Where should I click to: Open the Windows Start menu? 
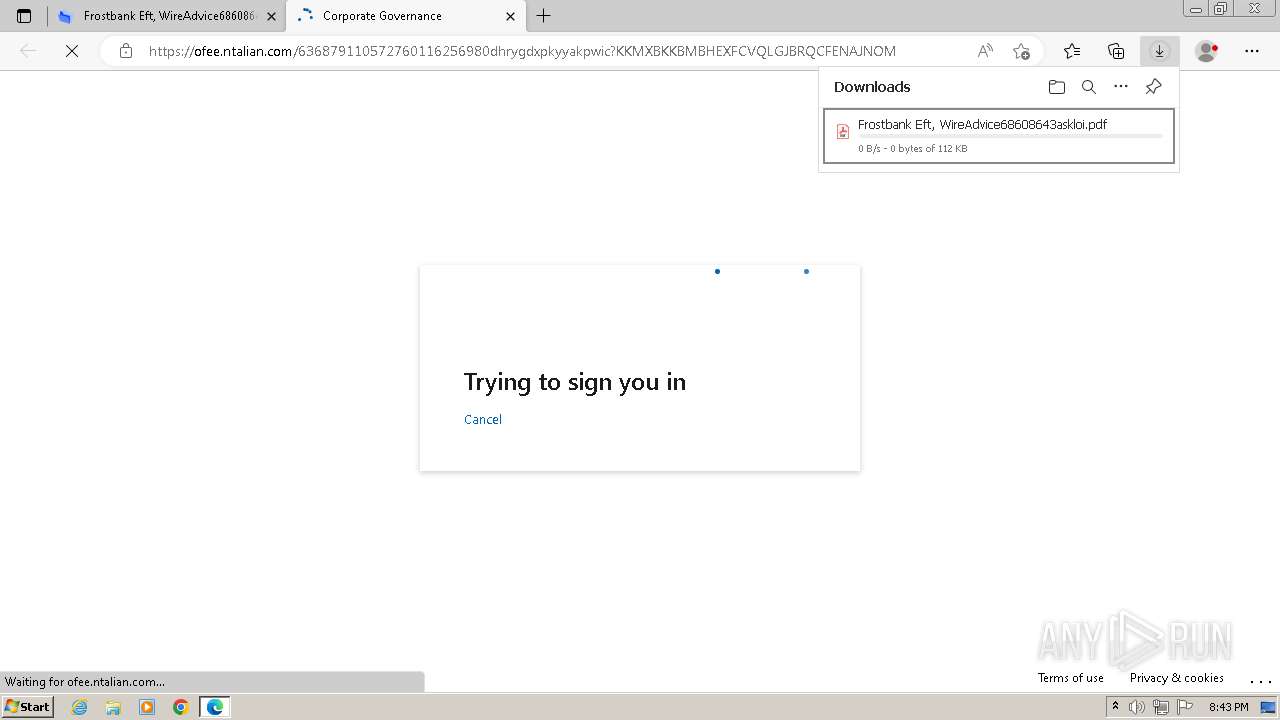(27, 707)
